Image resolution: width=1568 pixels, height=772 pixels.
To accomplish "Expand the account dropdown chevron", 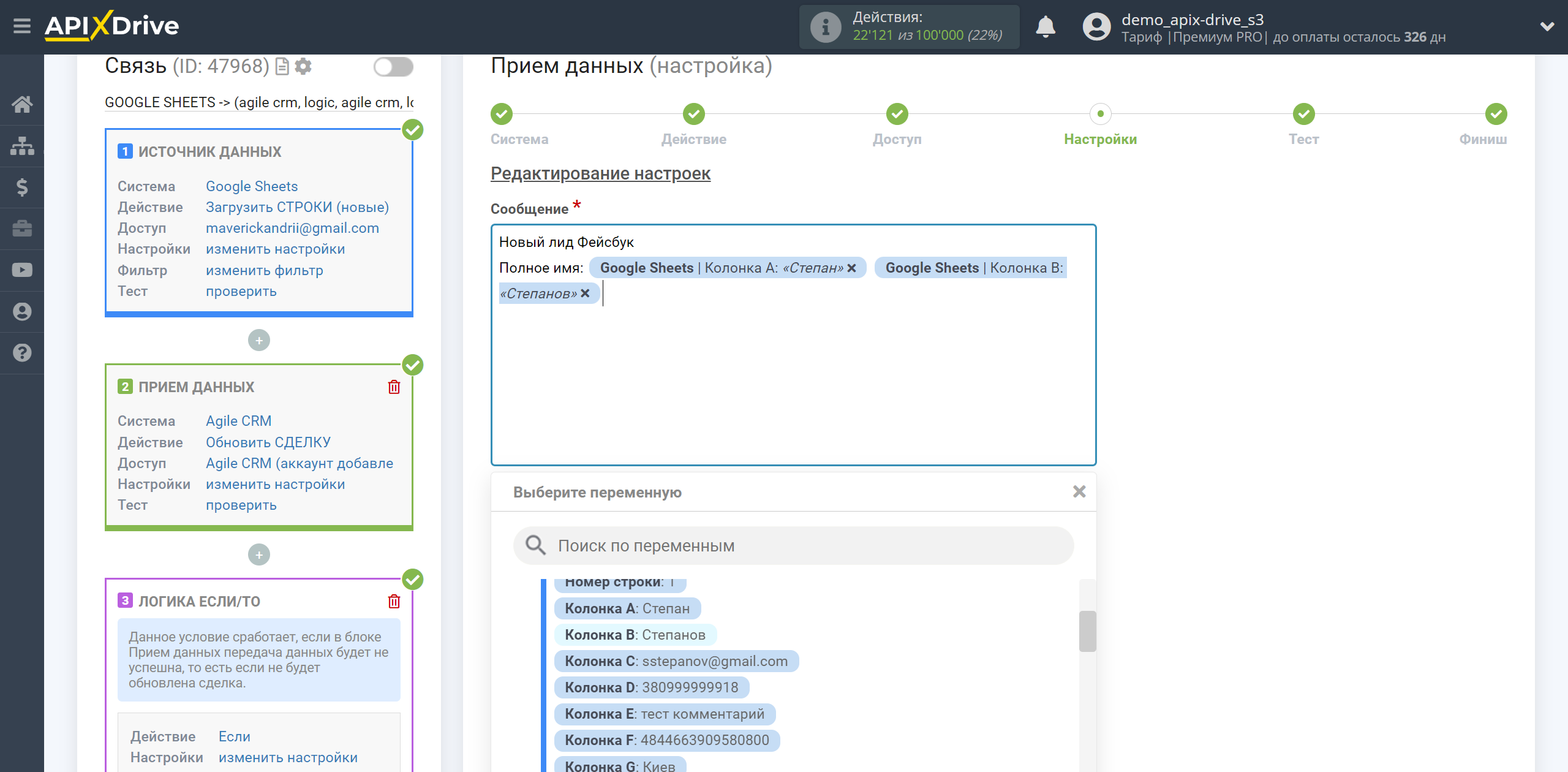I will (1547, 26).
